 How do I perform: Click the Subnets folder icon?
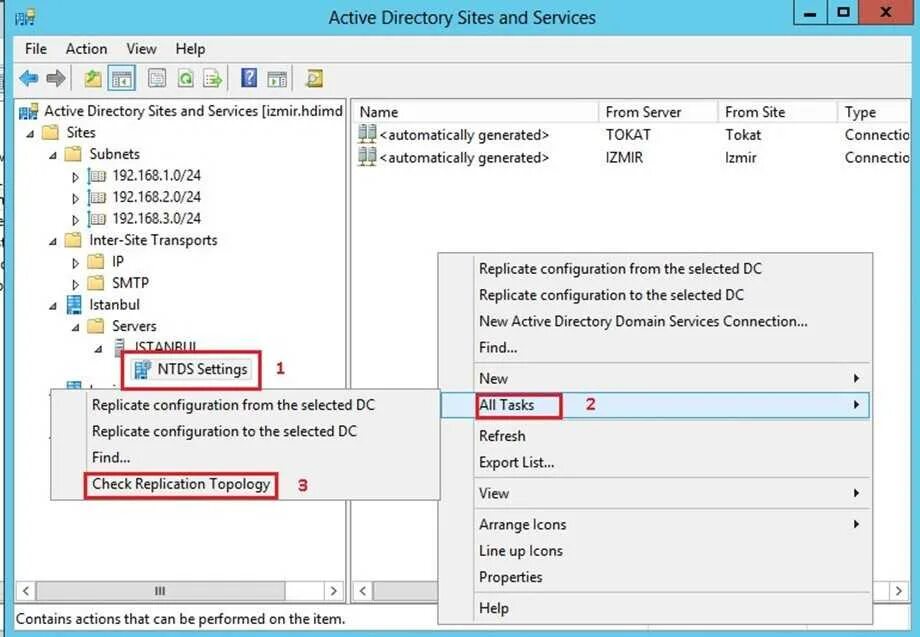[73, 154]
